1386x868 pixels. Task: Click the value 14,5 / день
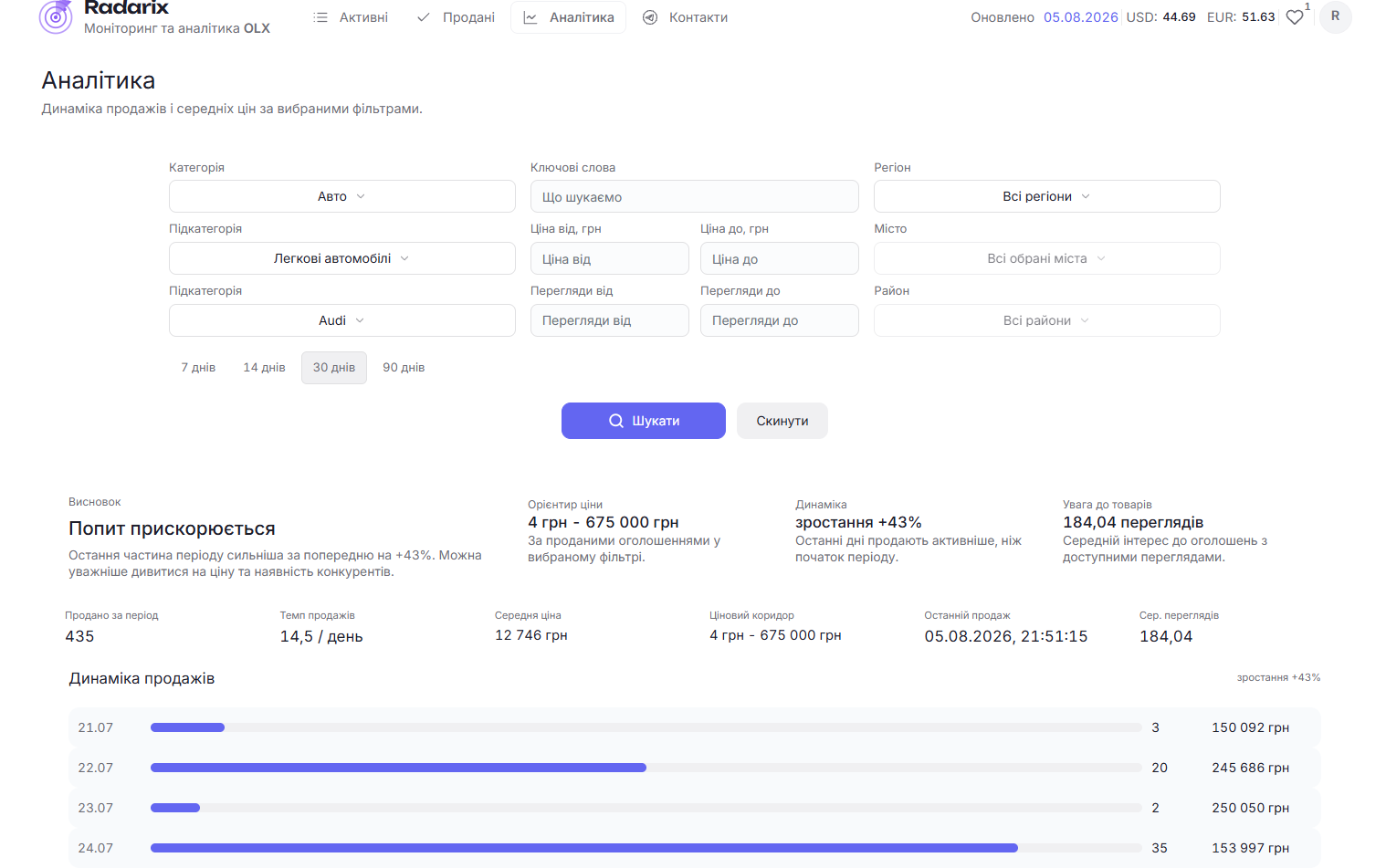pyautogui.click(x=321, y=636)
